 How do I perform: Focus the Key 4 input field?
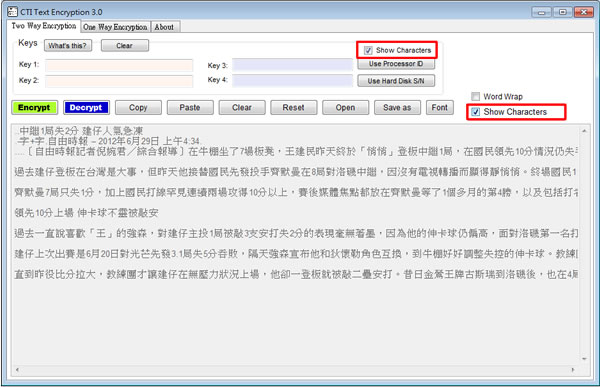pos(292,81)
